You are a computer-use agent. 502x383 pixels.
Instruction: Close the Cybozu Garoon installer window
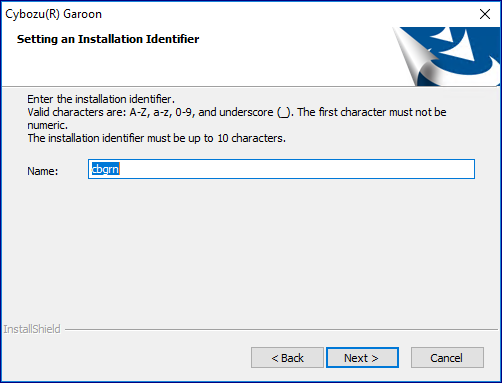point(485,14)
